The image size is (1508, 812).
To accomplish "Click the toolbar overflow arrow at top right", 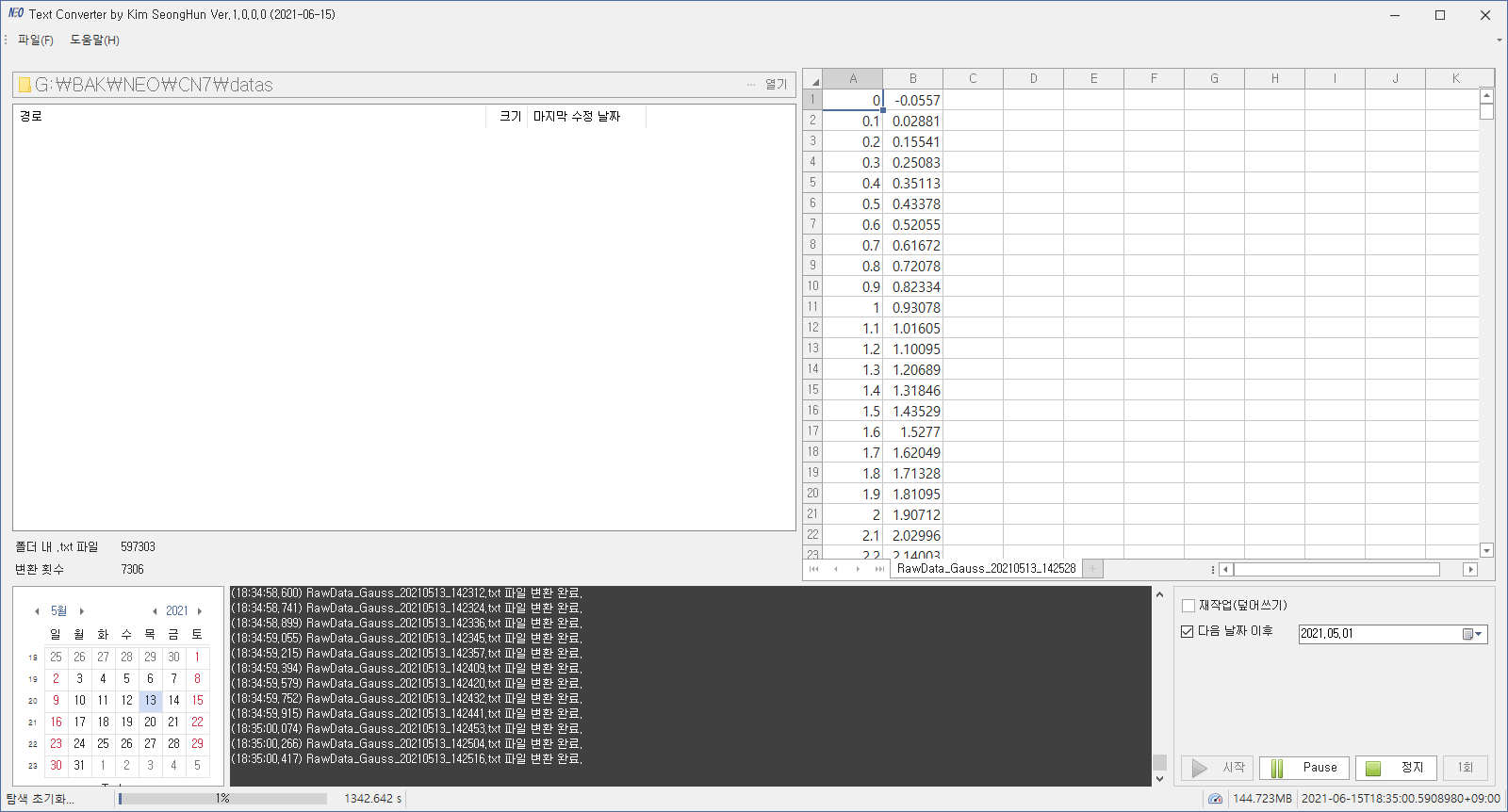I will pyautogui.click(x=1499, y=41).
